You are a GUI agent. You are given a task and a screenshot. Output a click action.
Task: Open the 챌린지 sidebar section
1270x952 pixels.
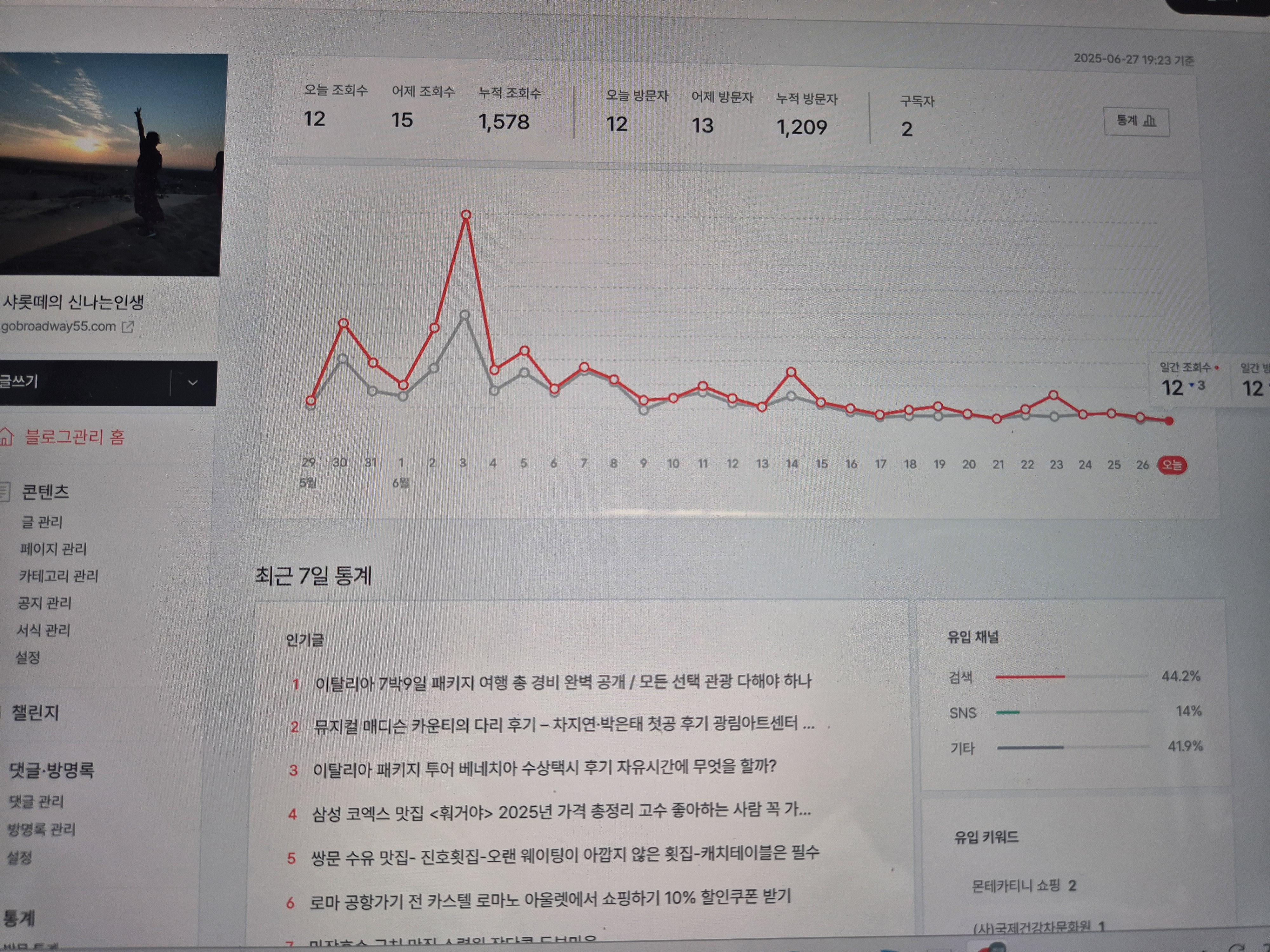pyautogui.click(x=35, y=713)
